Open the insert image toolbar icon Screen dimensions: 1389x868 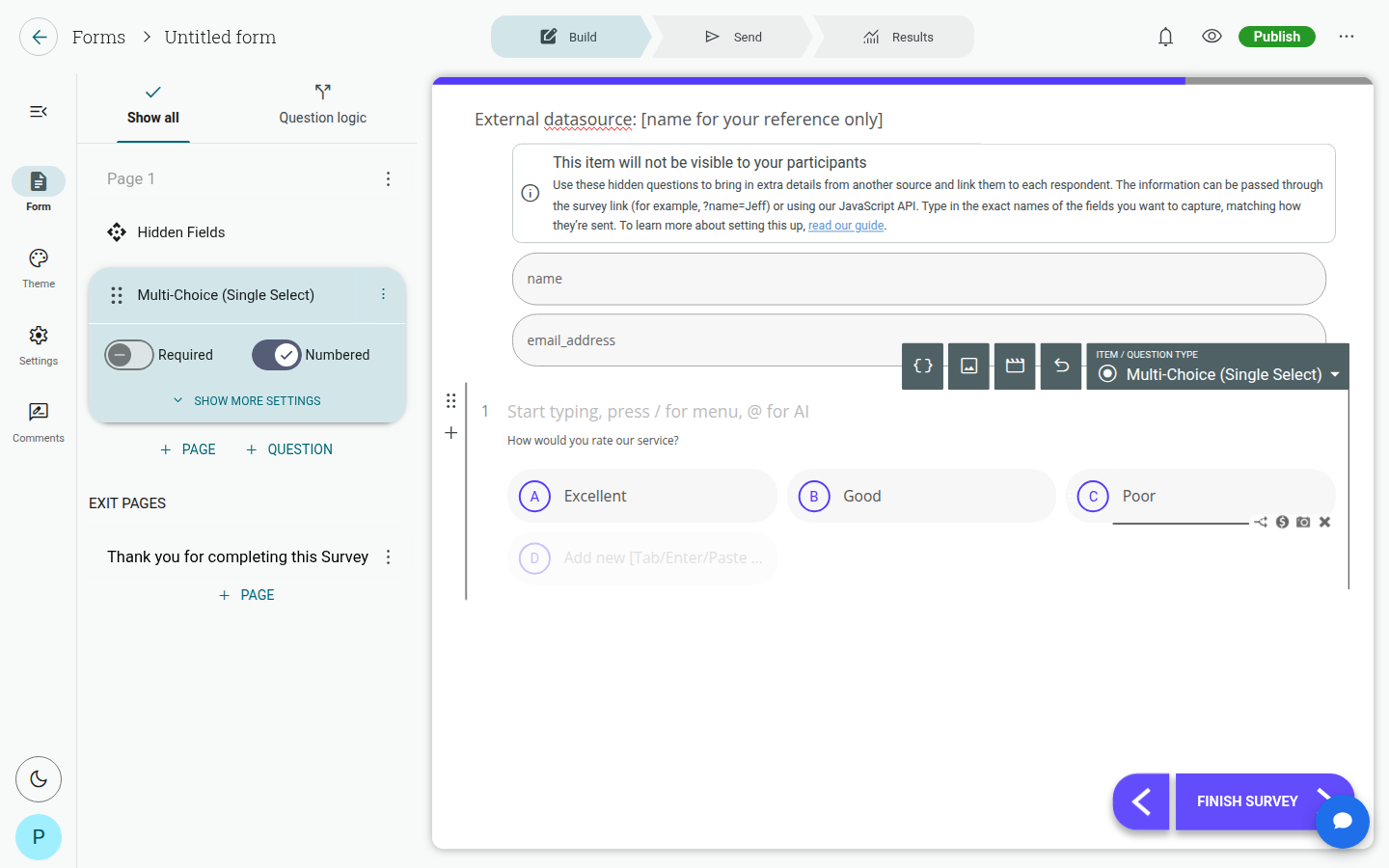click(x=968, y=366)
